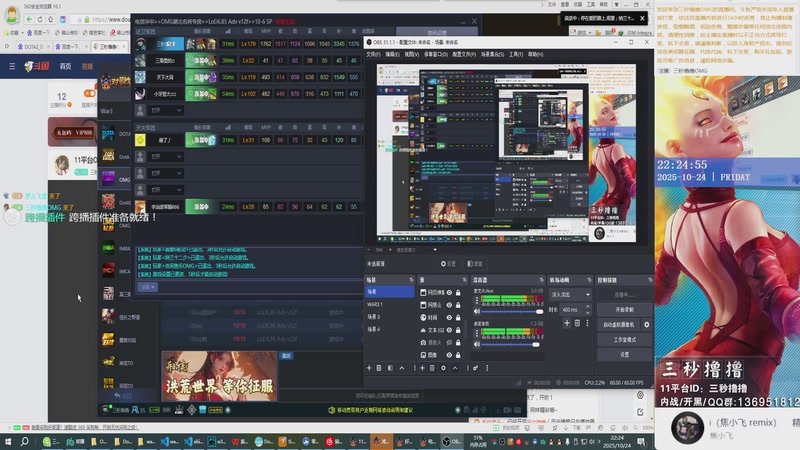Mute 桌面音频 speaker icon
Viewport: 800px width, 450px height.
tap(477, 344)
